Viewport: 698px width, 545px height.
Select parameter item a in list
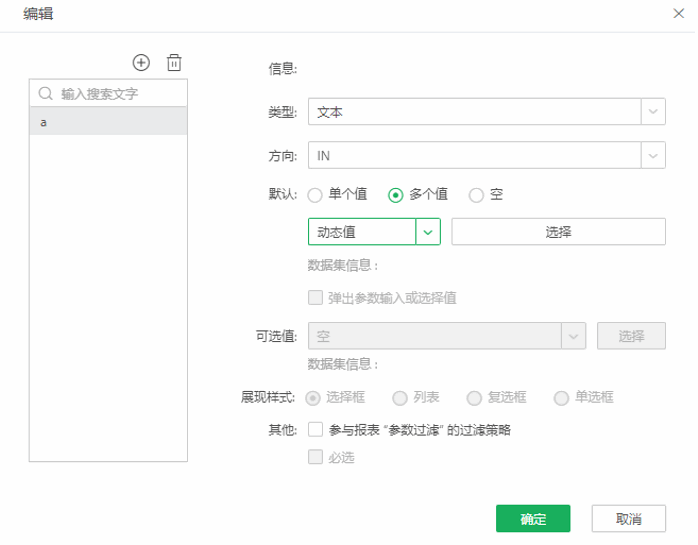(108, 122)
